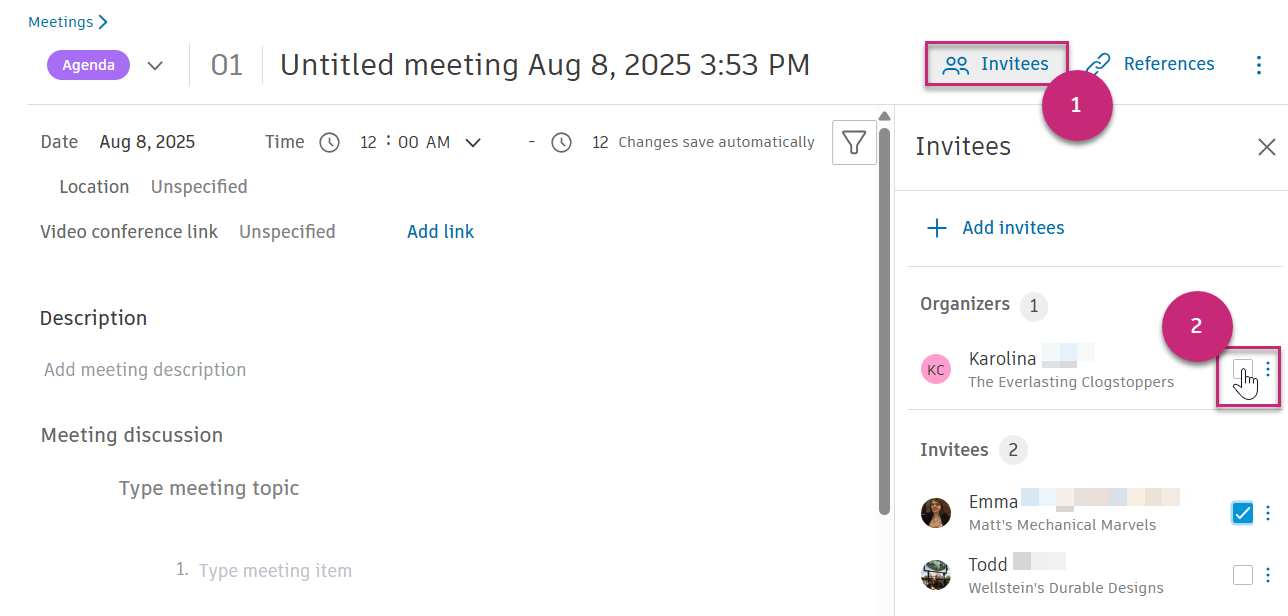1288x616 pixels.
Task: Expand the Agenda status dropdown
Action: click(x=155, y=66)
